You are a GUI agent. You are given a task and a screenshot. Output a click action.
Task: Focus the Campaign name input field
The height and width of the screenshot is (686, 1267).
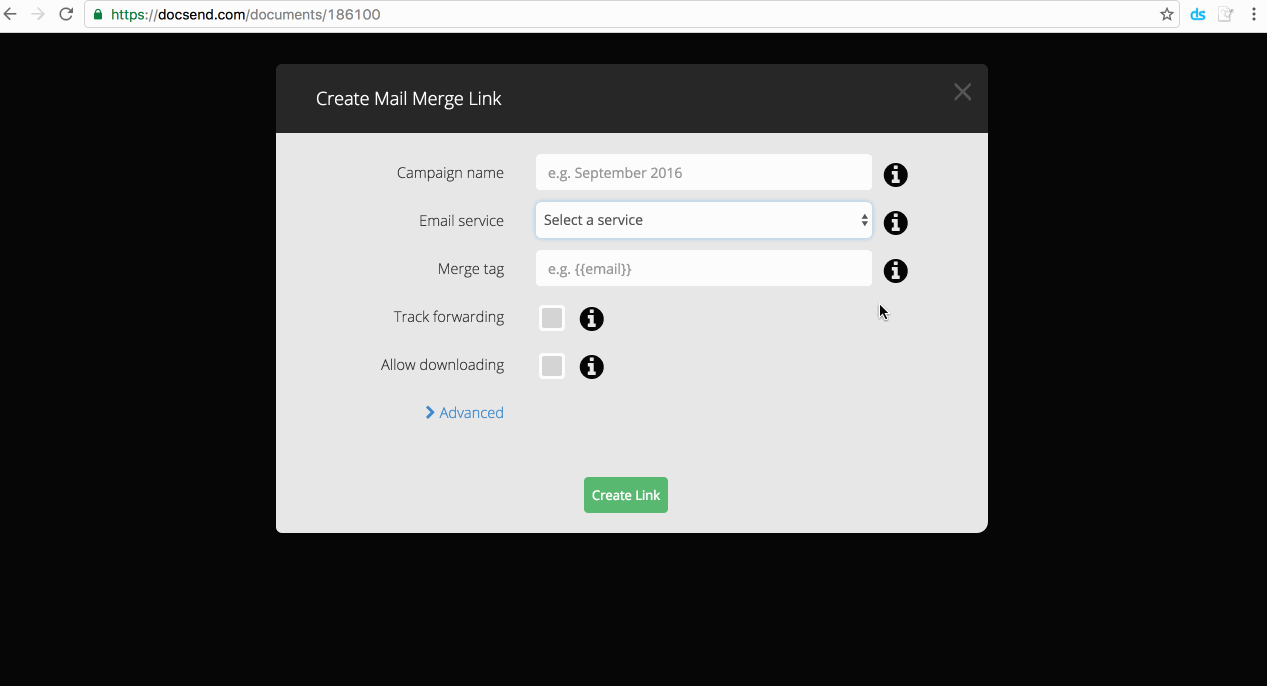click(x=704, y=172)
